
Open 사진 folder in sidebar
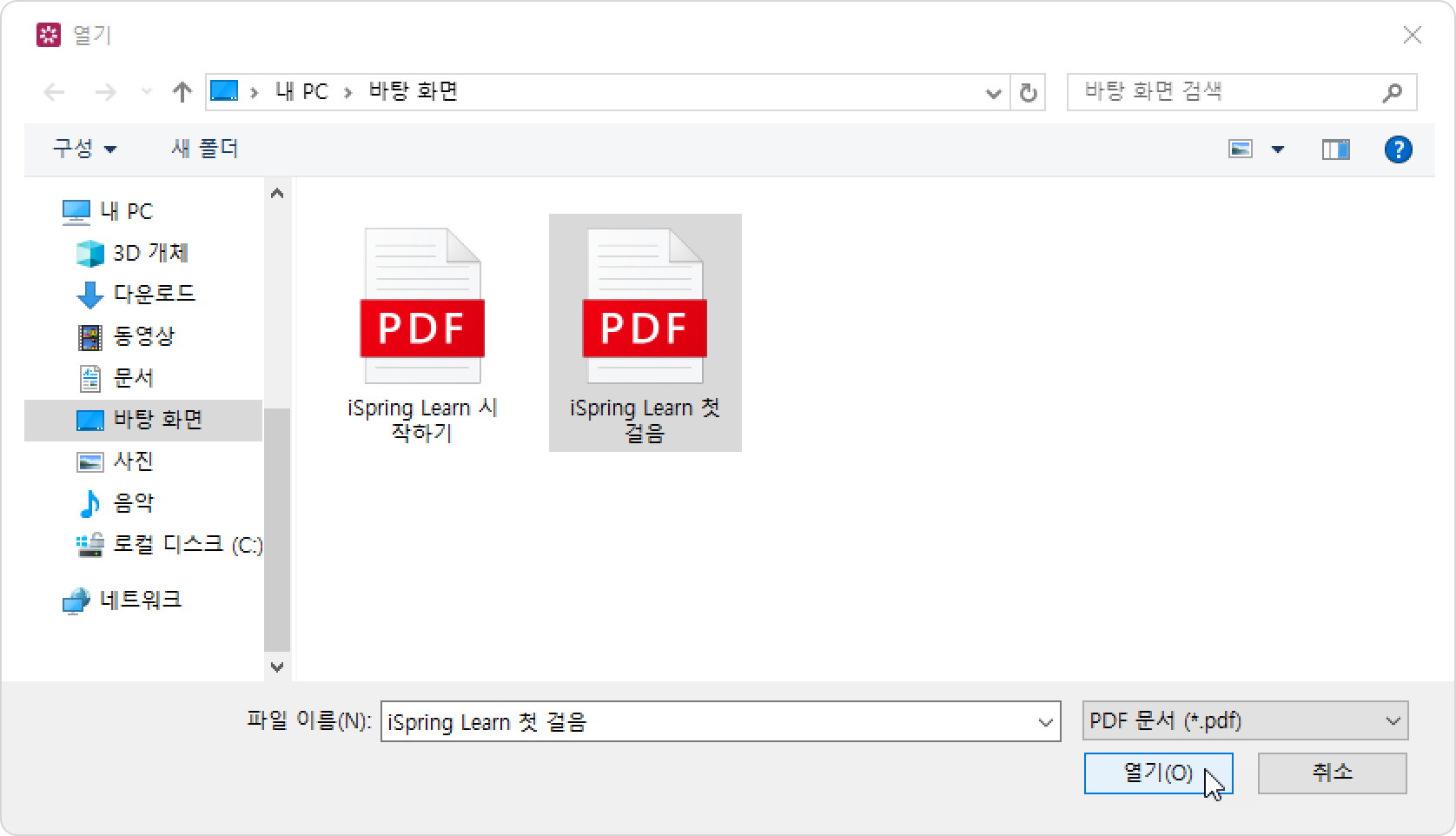click(x=116, y=461)
